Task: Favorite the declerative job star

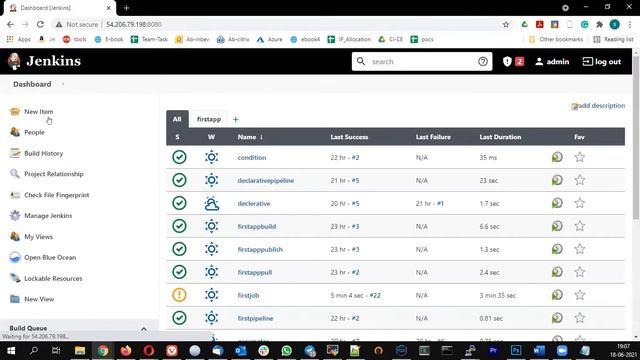Action: (x=580, y=203)
